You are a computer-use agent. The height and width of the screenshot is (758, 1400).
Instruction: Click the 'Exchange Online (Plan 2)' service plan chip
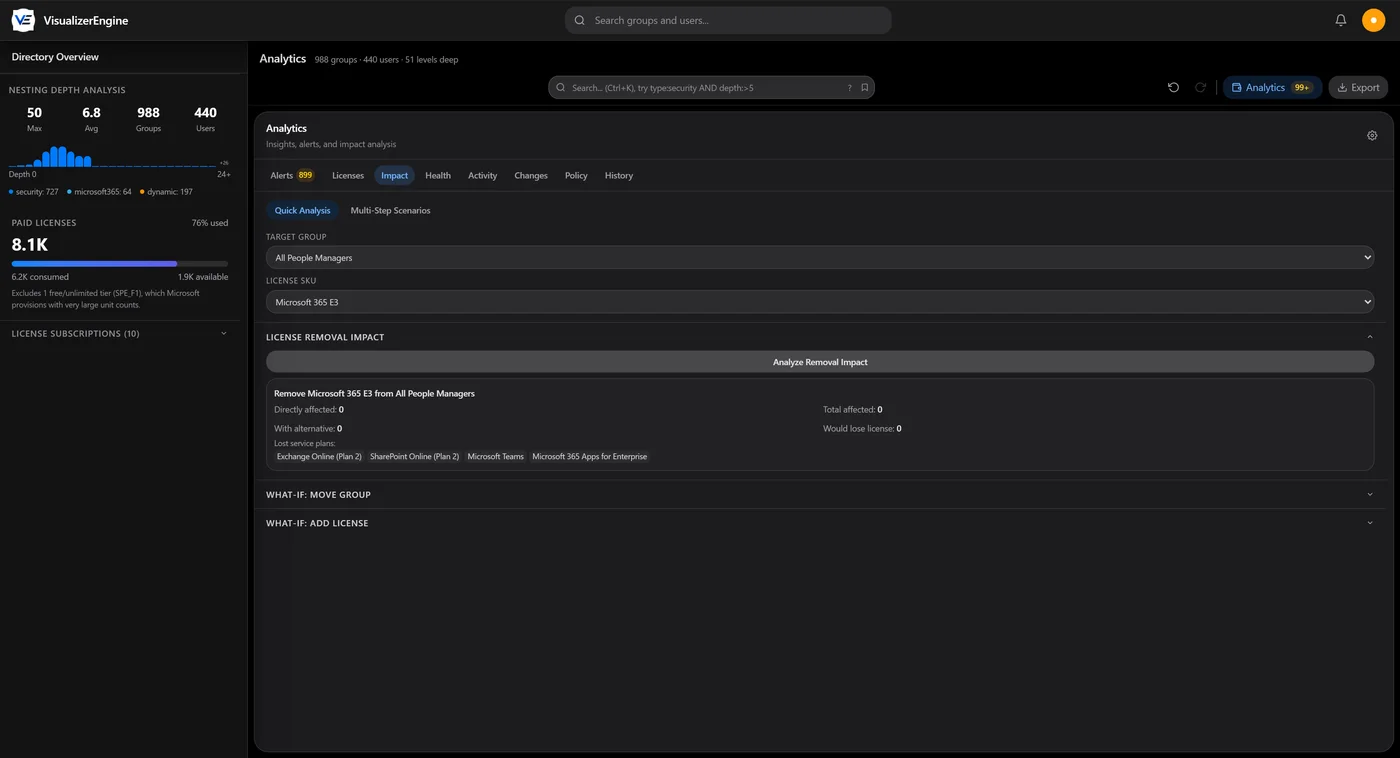(x=319, y=457)
